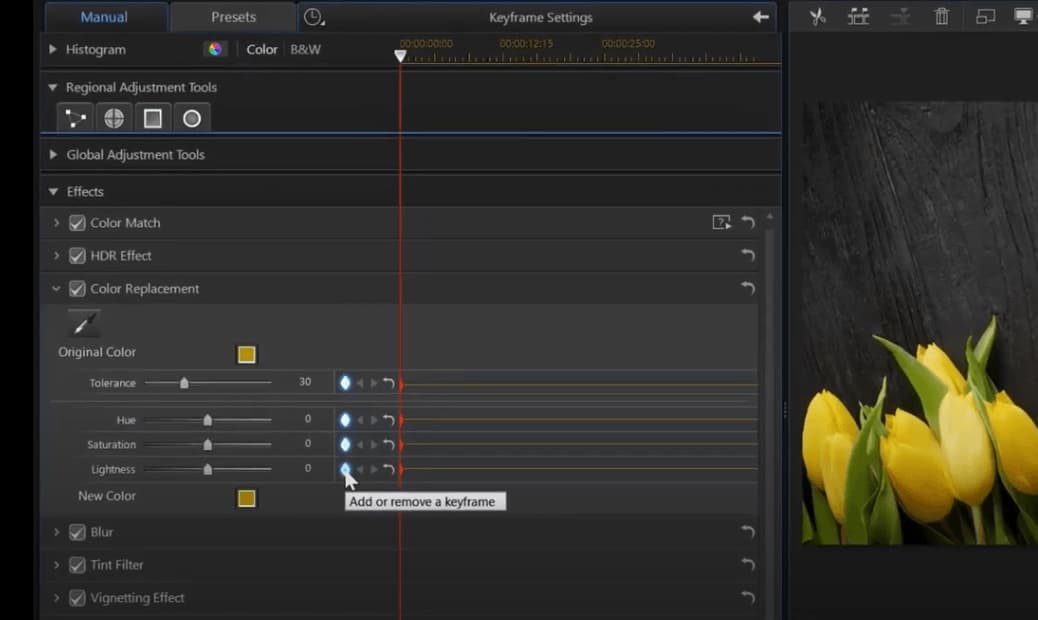Click the Color Replacement eyedropper tool

[x=84, y=323]
